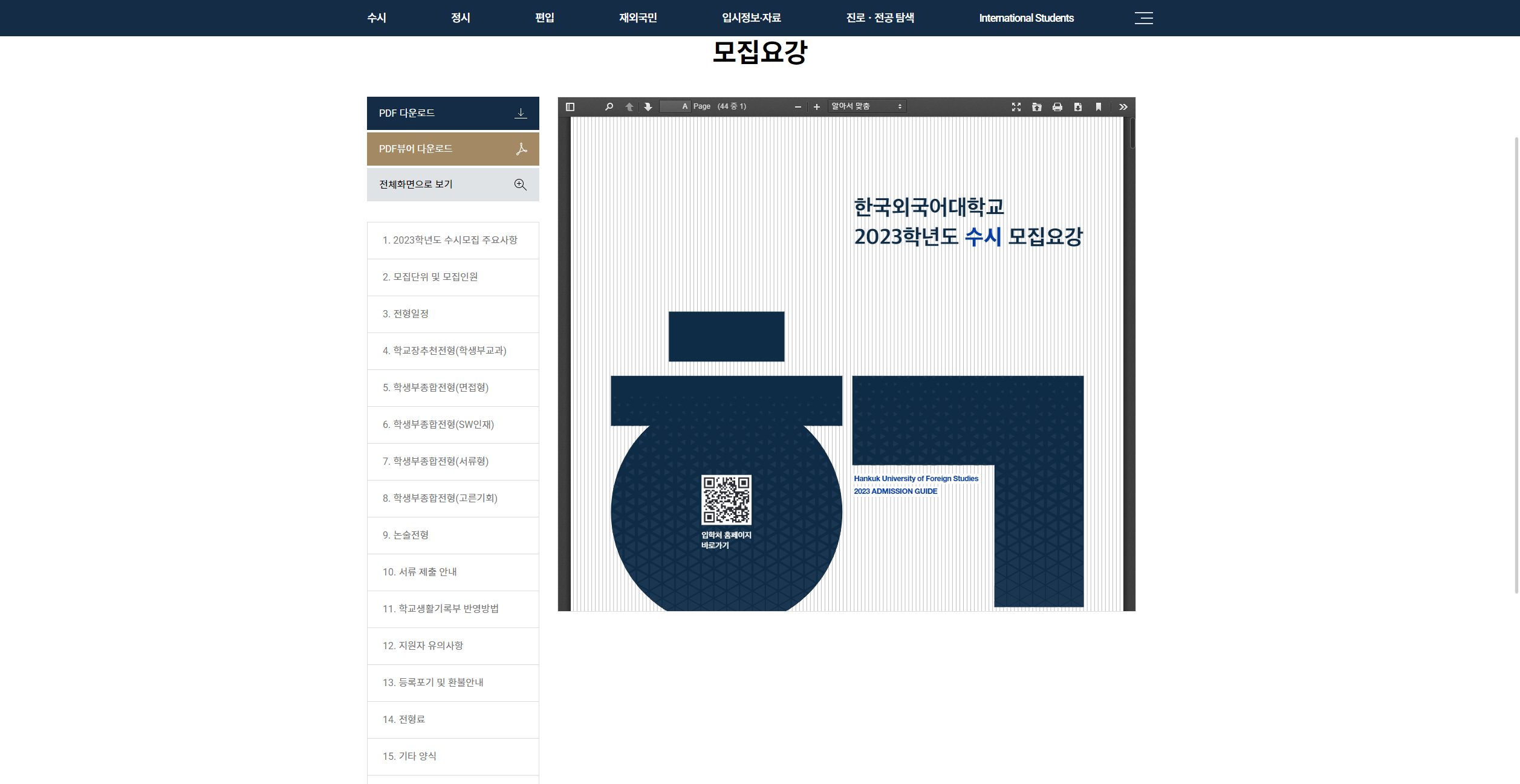The image size is (1520, 784).
Task: Zoom in with the plus button
Action: click(817, 107)
